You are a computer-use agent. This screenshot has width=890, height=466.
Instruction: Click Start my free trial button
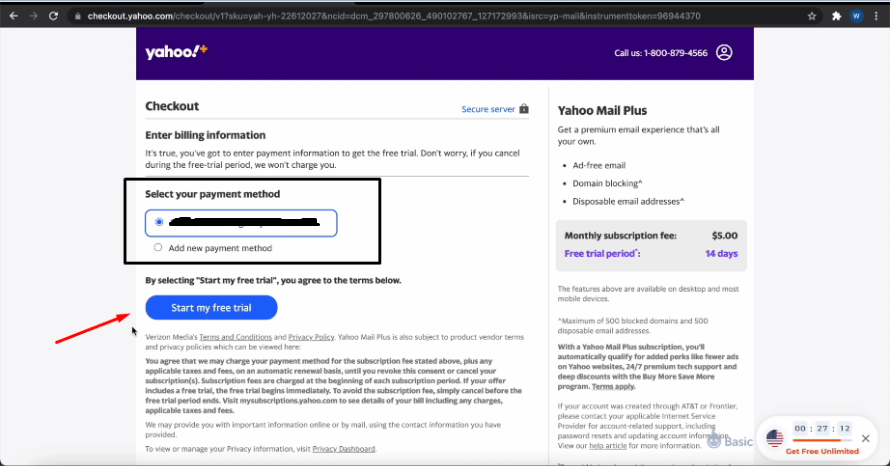point(211,308)
